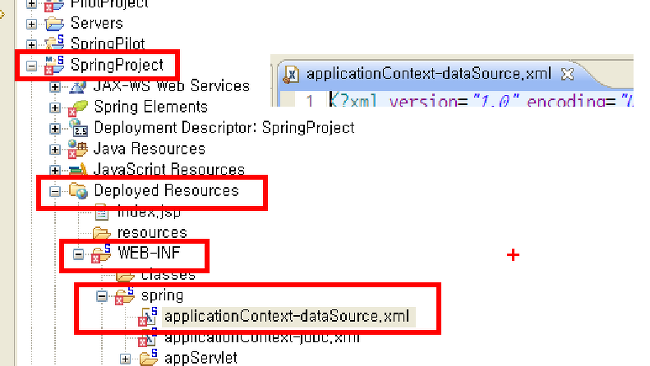
Task: Click the classes folder icon
Action: pos(125,276)
